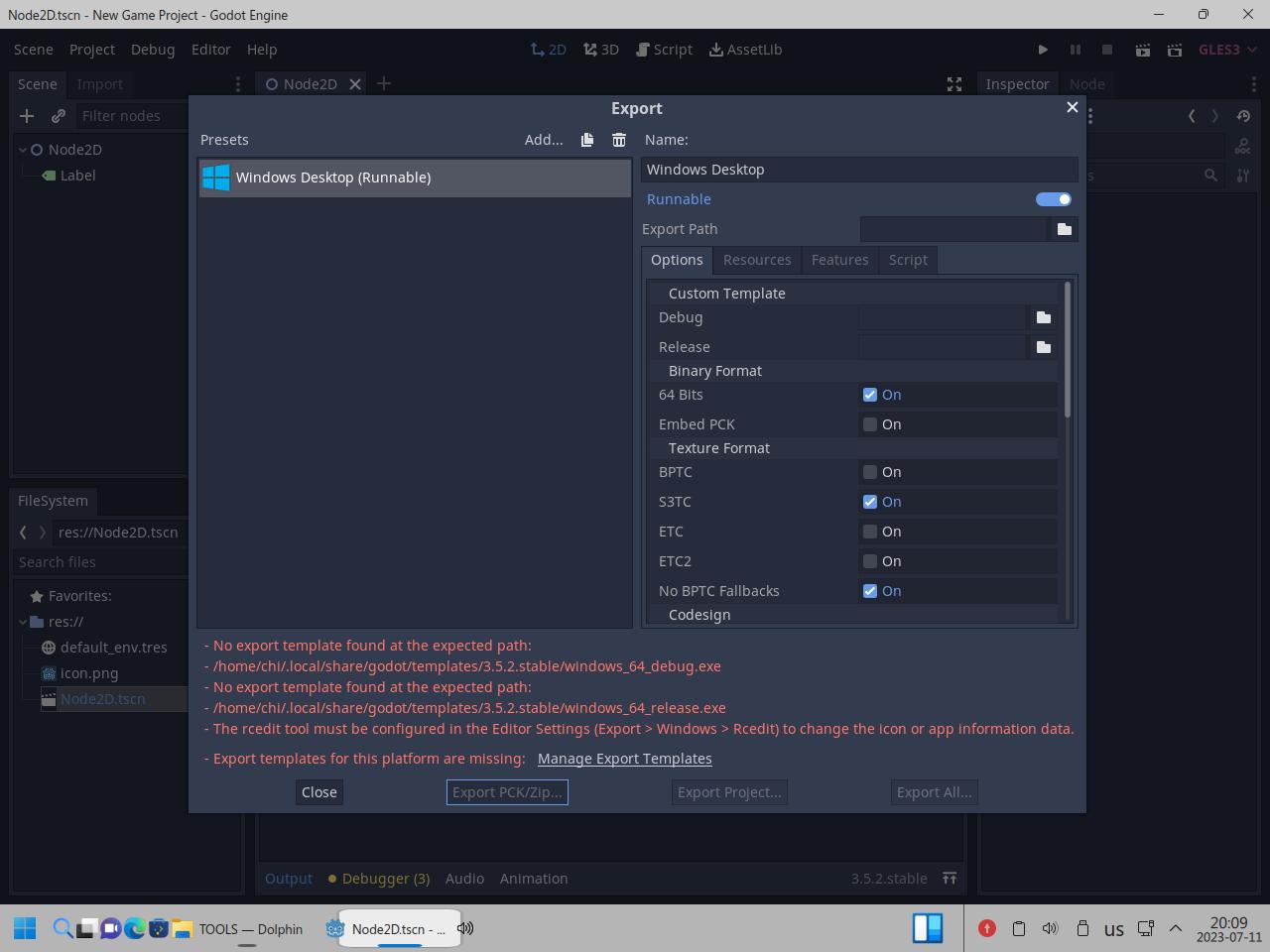
Task: Switch to the Script tab in Export dialog
Action: 908,260
